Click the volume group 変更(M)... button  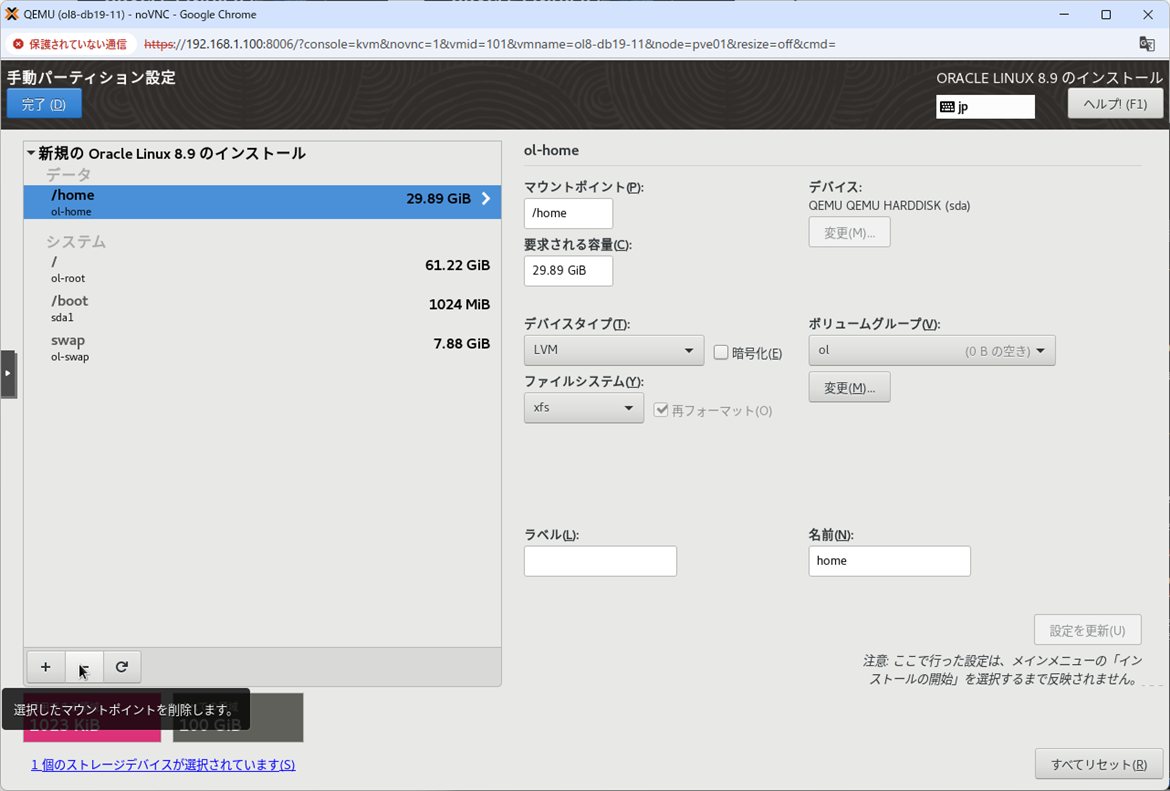click(x=849, y=387)
